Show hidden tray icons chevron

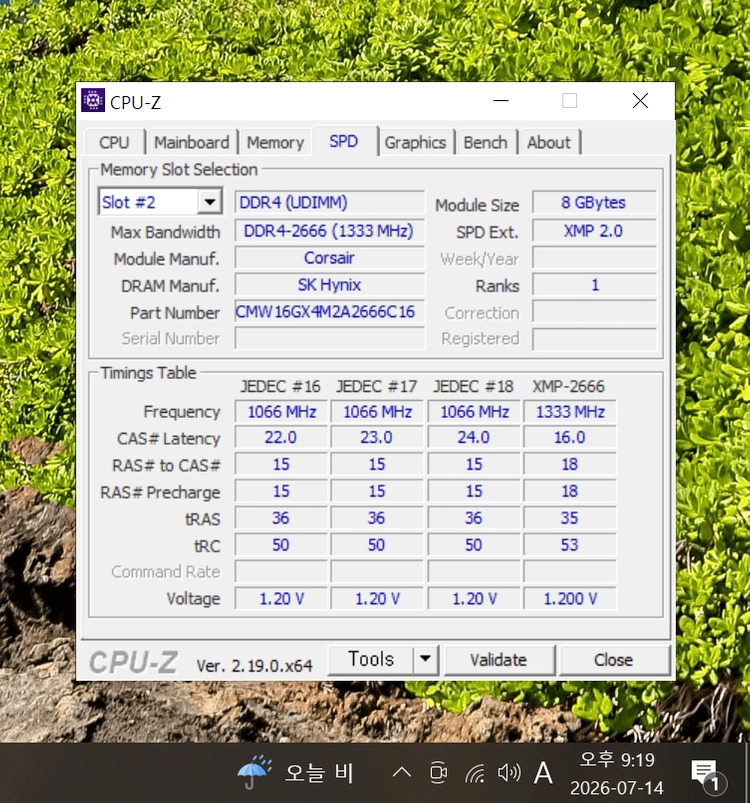click(x=402, y=773)
